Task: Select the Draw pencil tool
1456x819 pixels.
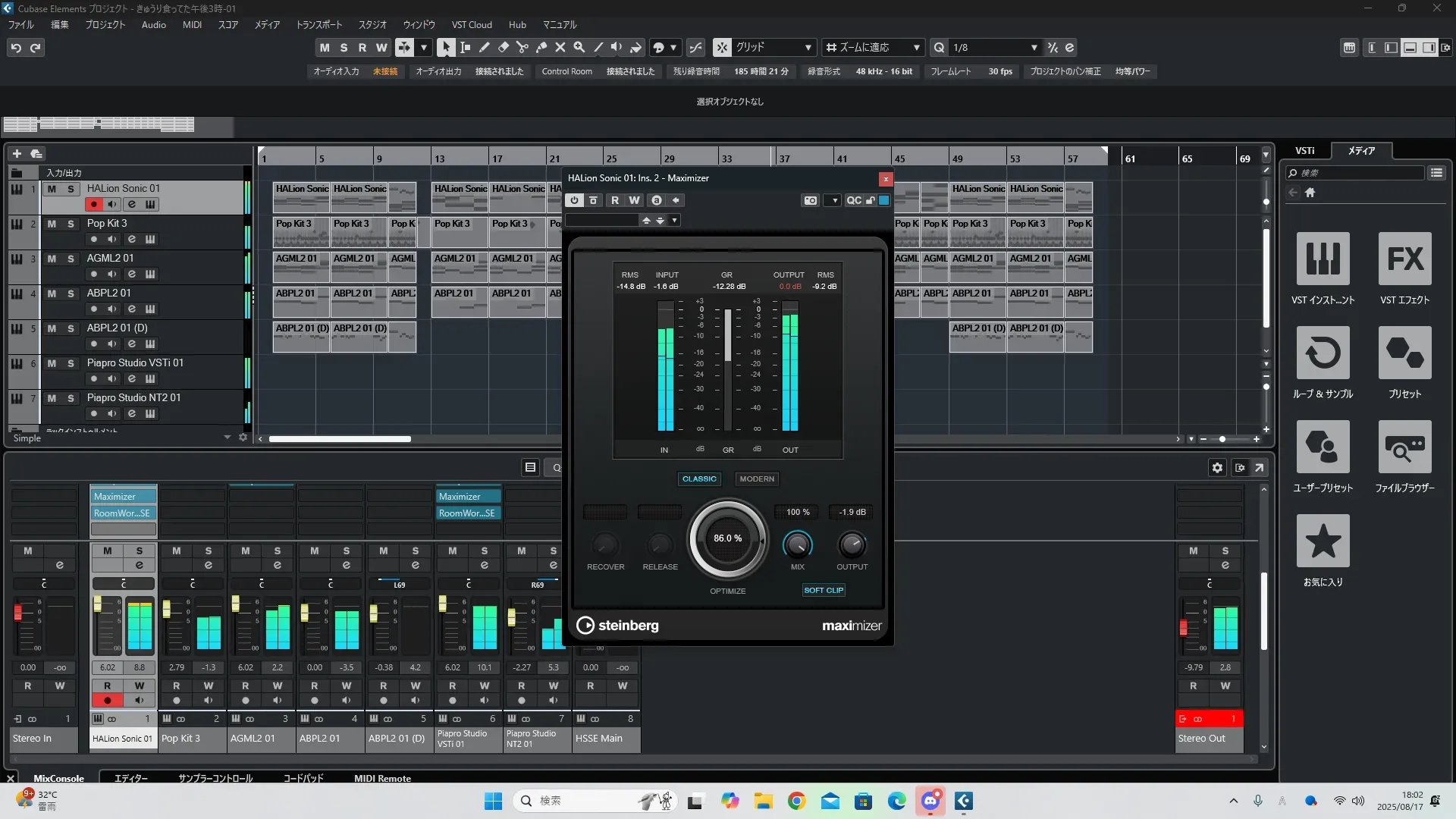Action: click(484, 47)
